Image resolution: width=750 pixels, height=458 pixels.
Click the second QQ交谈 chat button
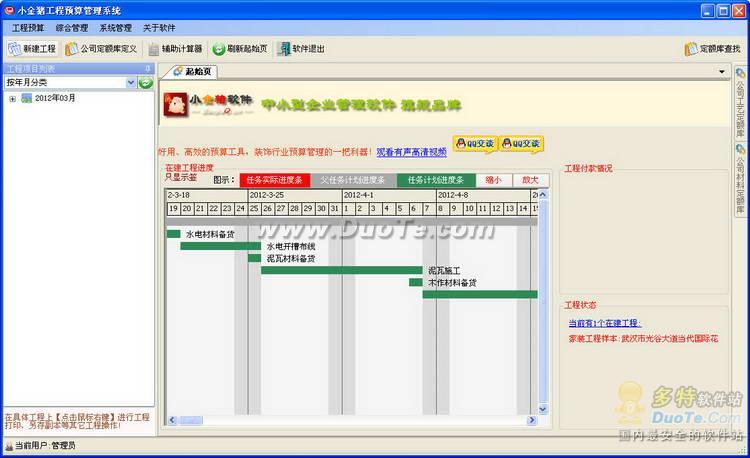click(x=521, y=143)
